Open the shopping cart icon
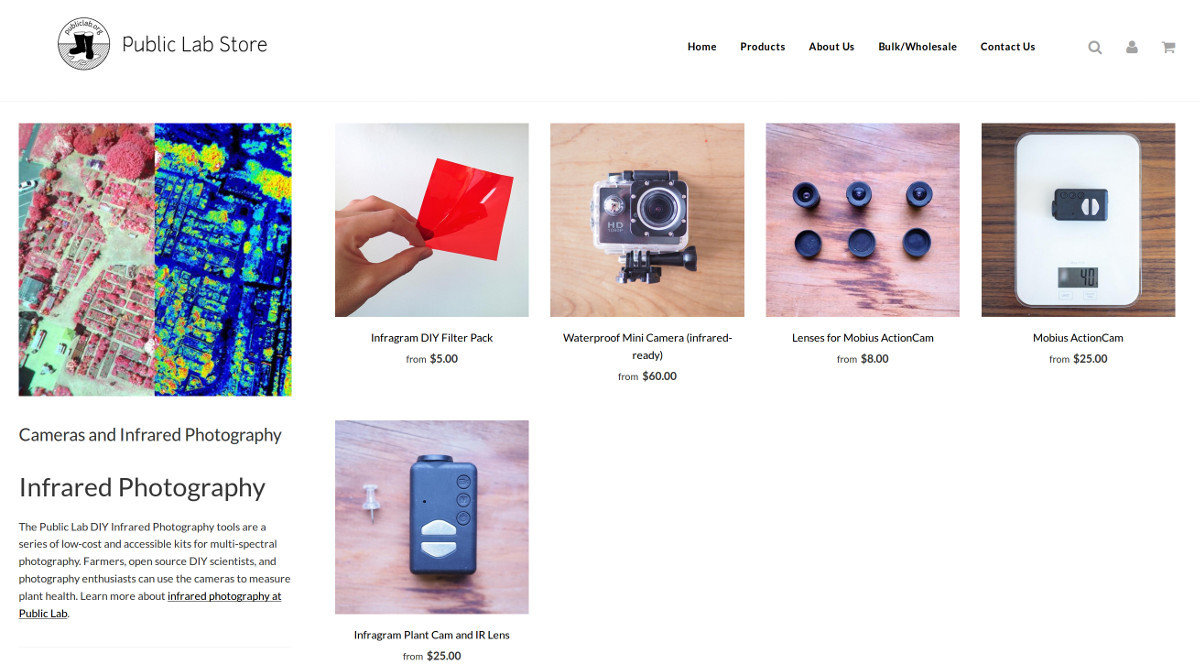This screenshot has width=1200, height=664. (x=1168, y=47)
